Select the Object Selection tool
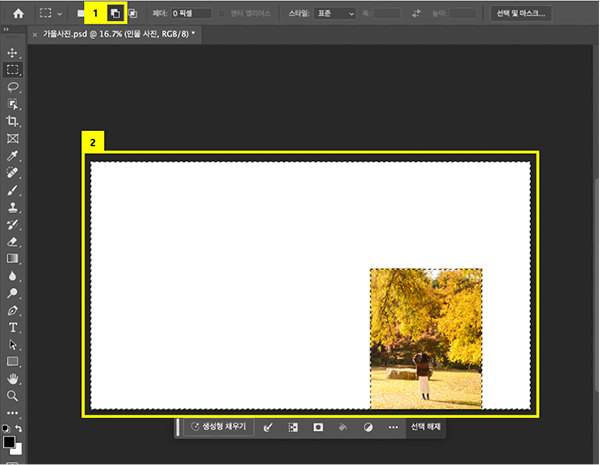Viewport: 600px width, 465px height. point(12,104)
